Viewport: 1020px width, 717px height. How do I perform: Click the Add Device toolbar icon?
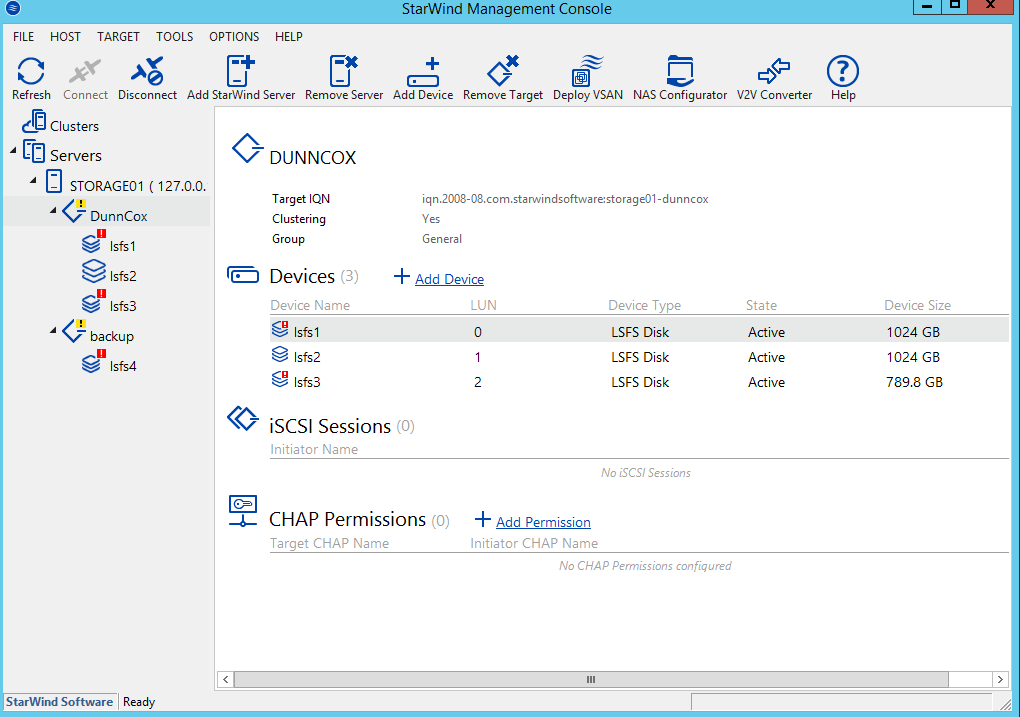tap(423, 72)
